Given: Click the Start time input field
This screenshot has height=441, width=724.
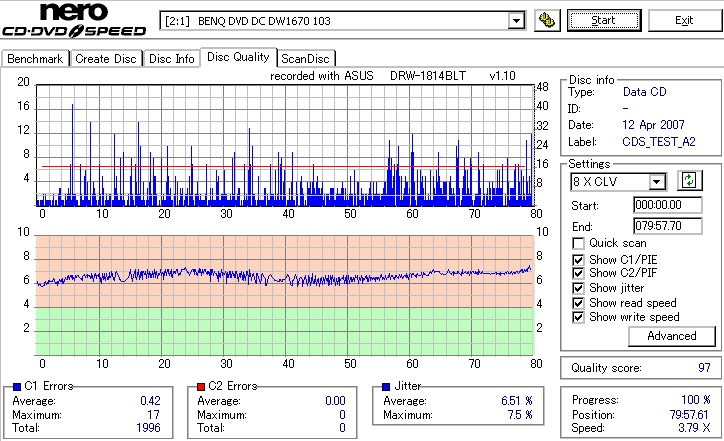Looking at the screenshot, I should [668, 205].
